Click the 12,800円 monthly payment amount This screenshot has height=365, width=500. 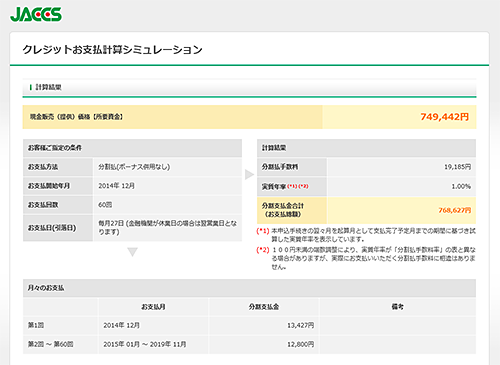click(301, 344)
